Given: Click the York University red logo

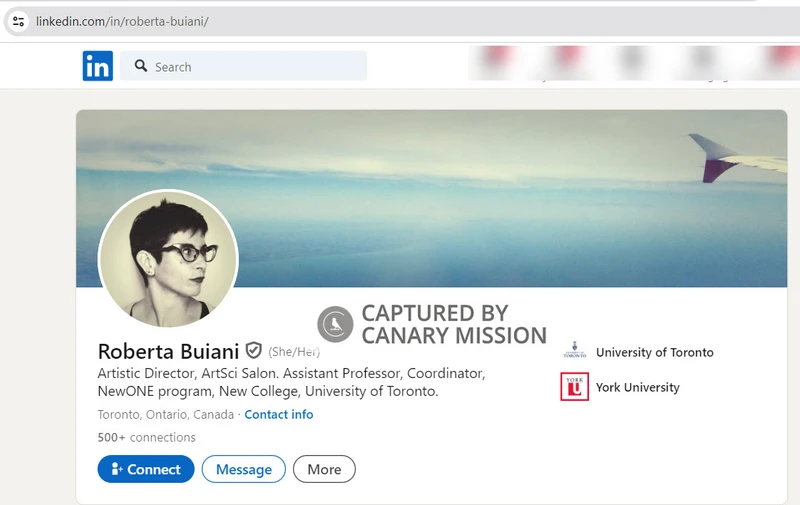Looking at the screenshot, I should click(574, 386).
